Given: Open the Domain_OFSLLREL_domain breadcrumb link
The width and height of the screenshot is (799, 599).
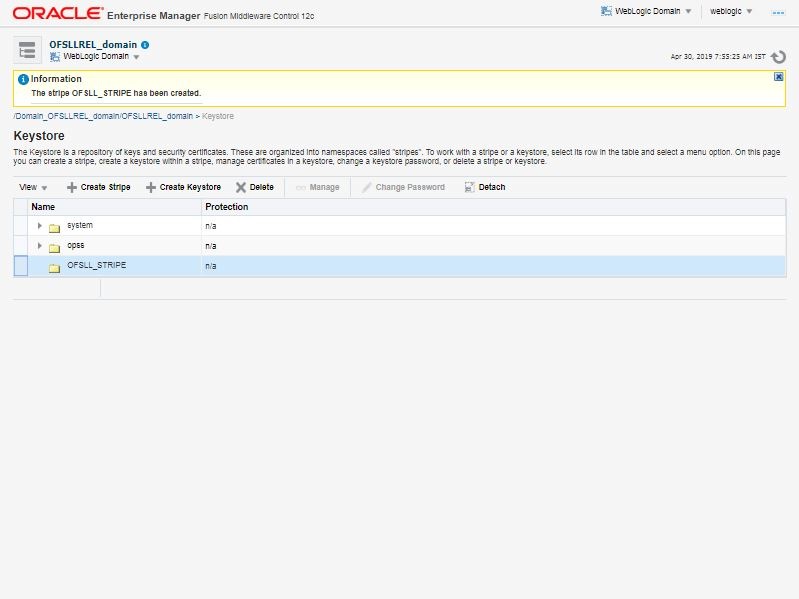Looking at the screenshot, I should pos(103,116).
